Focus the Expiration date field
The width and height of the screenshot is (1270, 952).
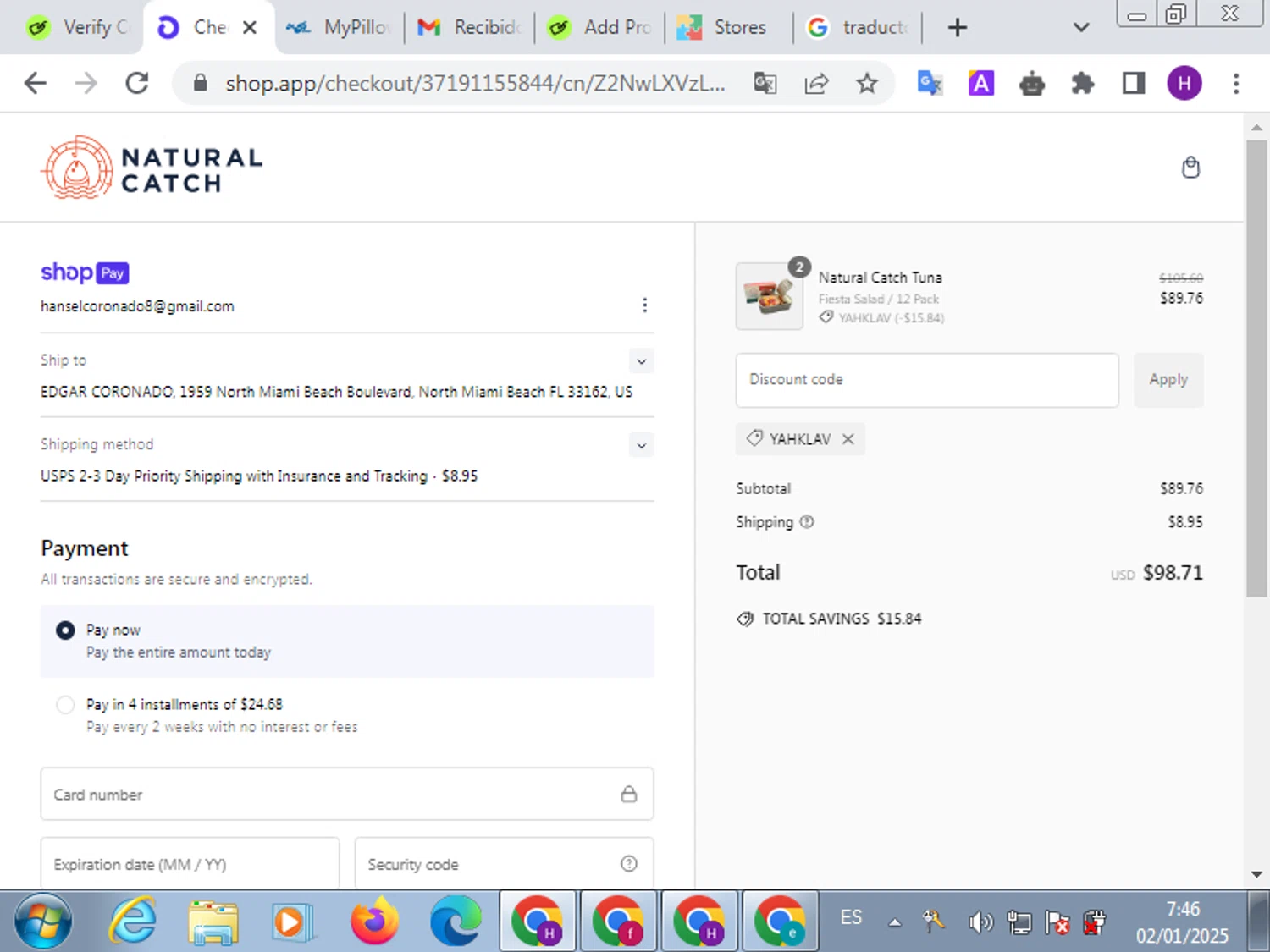tap(190, 863)
